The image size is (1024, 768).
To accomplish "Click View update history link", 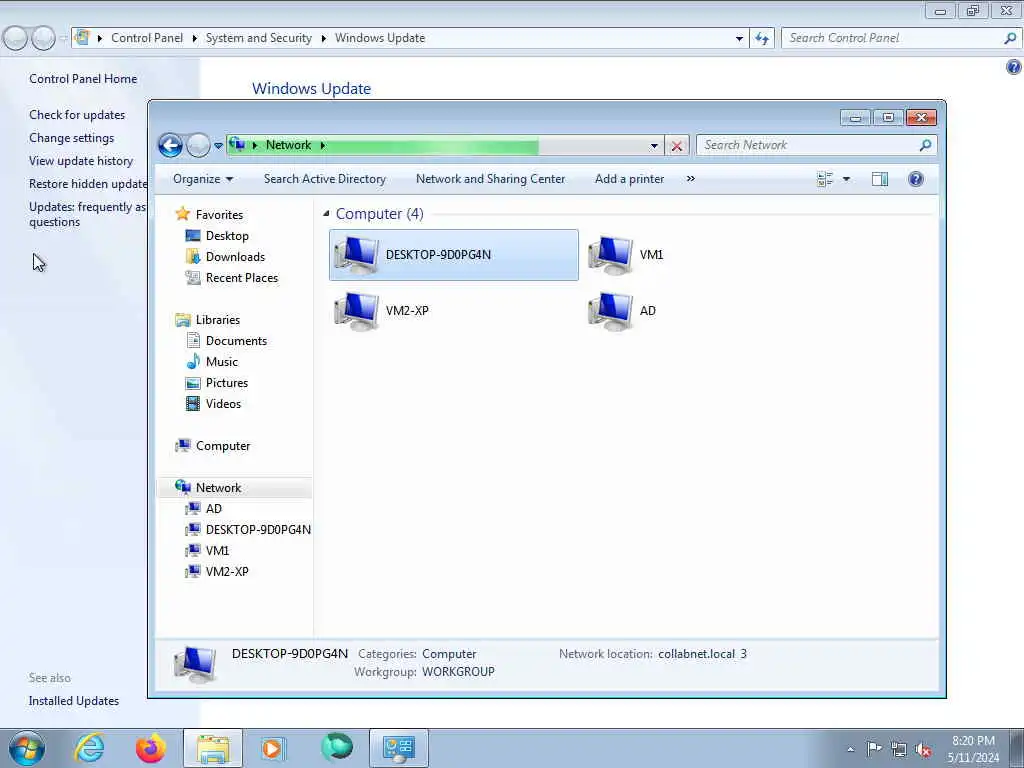I will pos(81,161).
